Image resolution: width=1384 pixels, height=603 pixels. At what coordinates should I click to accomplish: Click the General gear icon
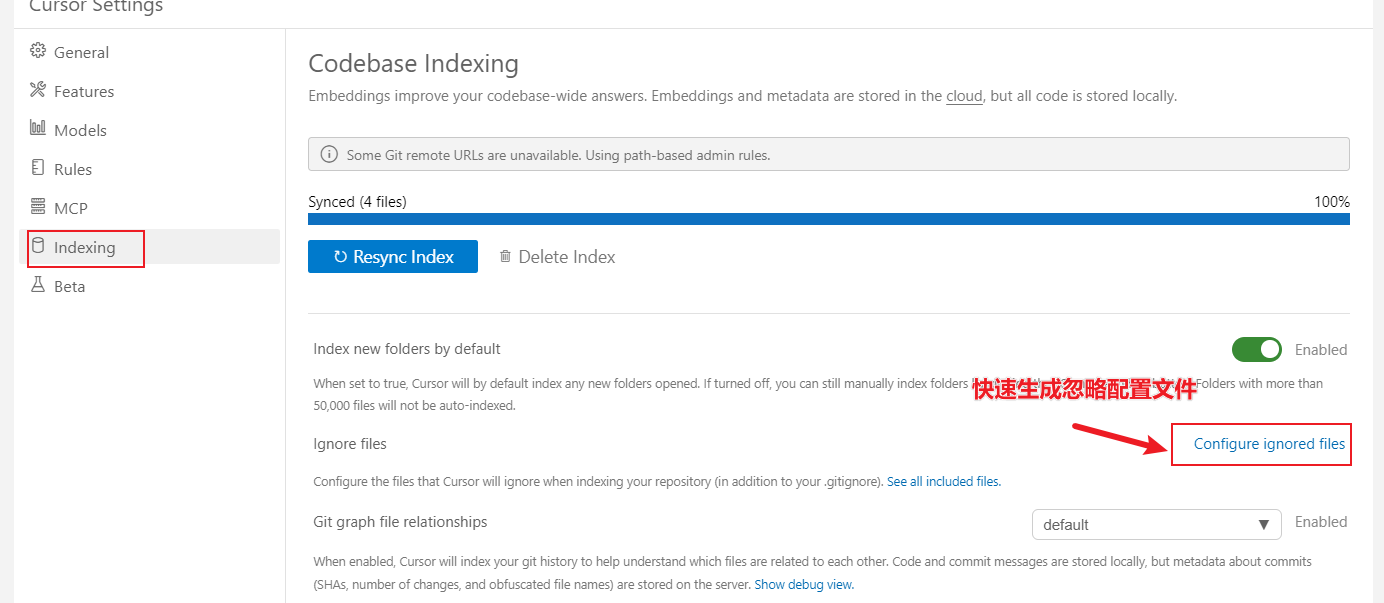[38, 51]
